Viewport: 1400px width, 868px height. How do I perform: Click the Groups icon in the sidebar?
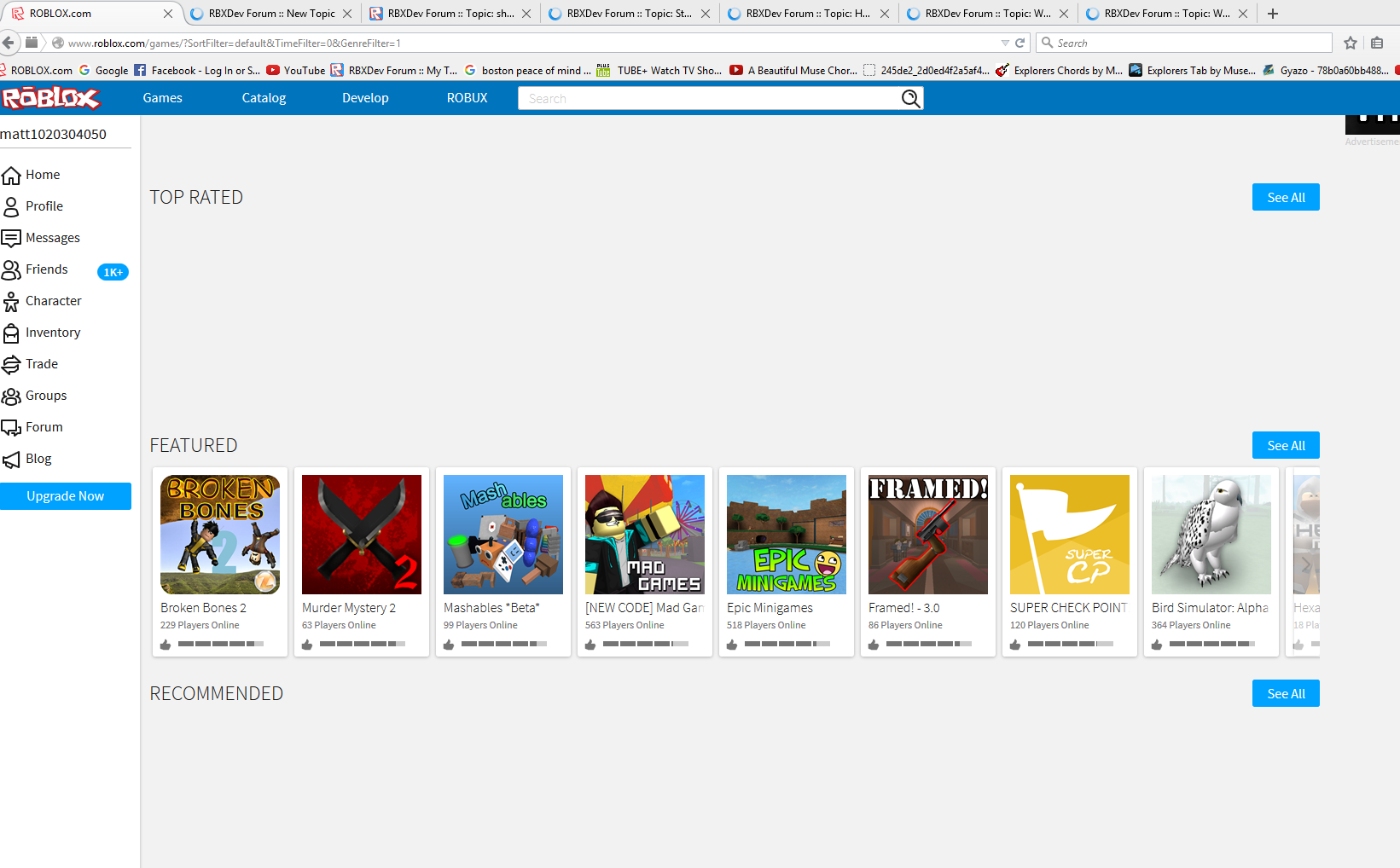[x=11, y=396]
